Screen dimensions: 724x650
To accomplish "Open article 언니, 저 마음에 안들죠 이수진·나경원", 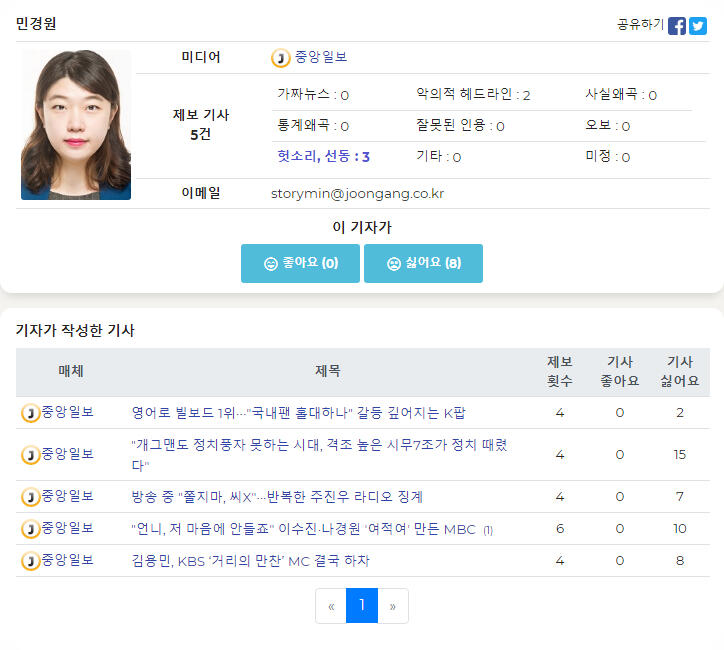I will pos(303,529).
